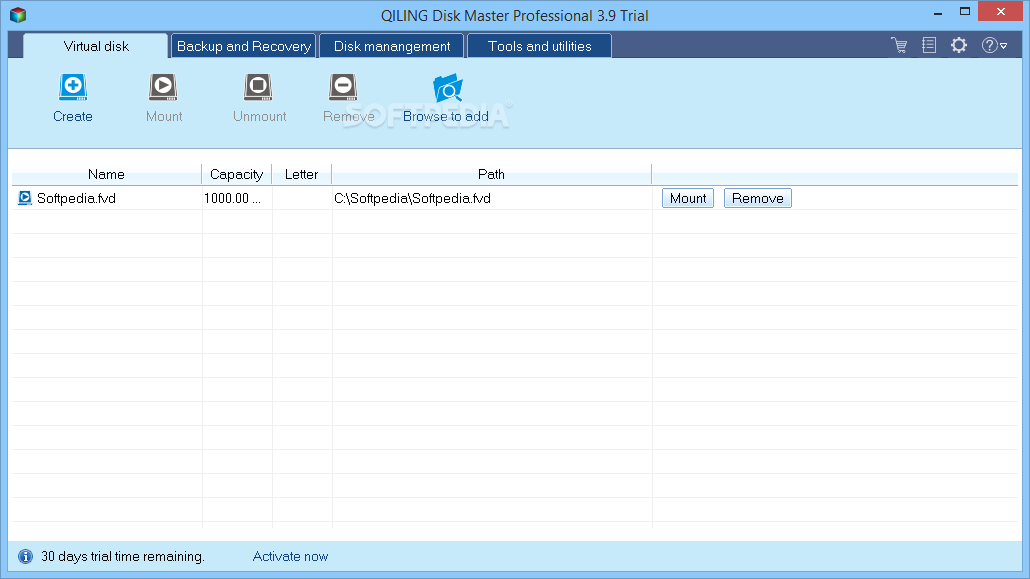Maximize the QILING Disk Master window
The image size is (1030, 579).
tap(965, 12)
